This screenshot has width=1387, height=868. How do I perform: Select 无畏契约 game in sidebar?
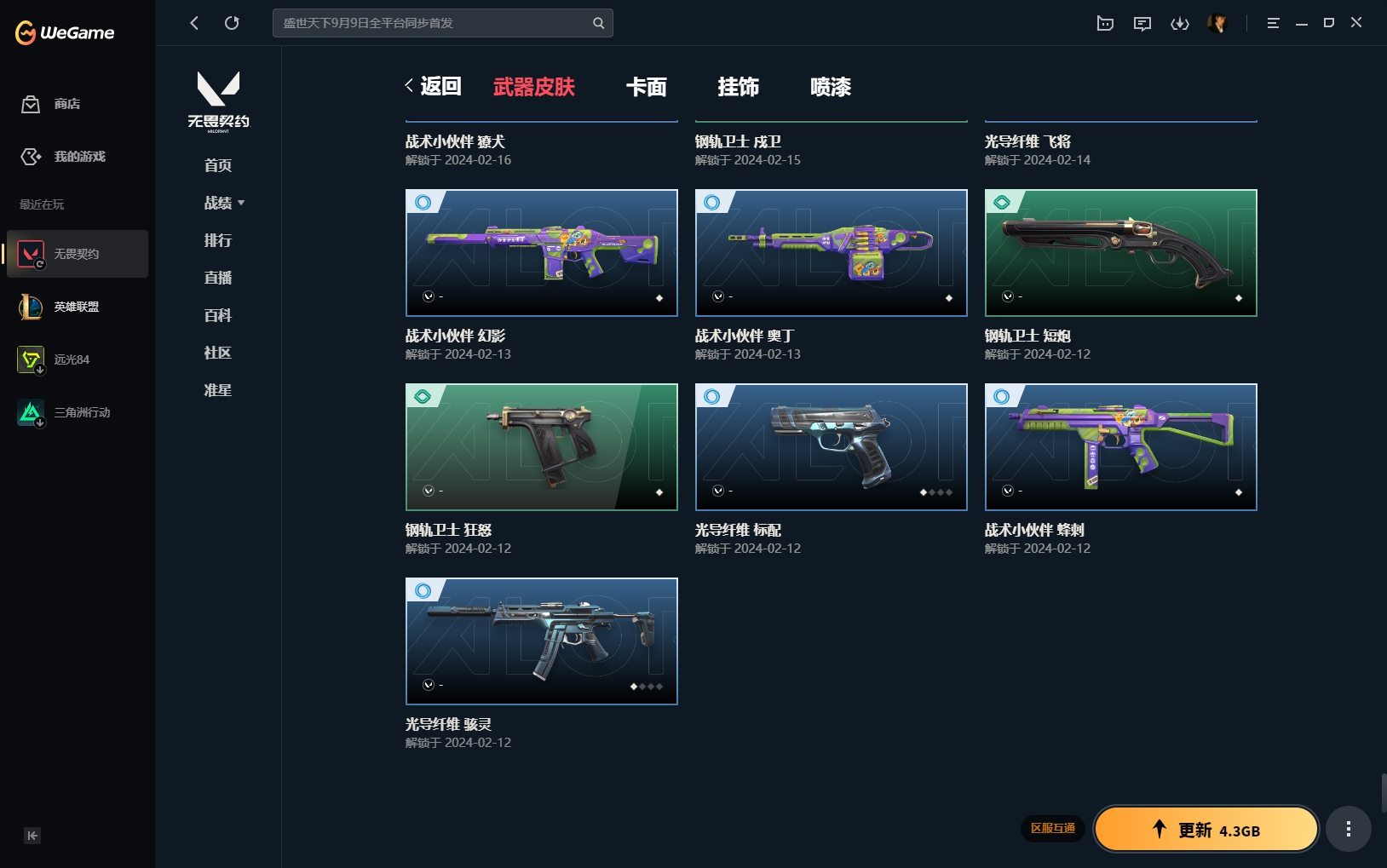[x=78, y=254]
